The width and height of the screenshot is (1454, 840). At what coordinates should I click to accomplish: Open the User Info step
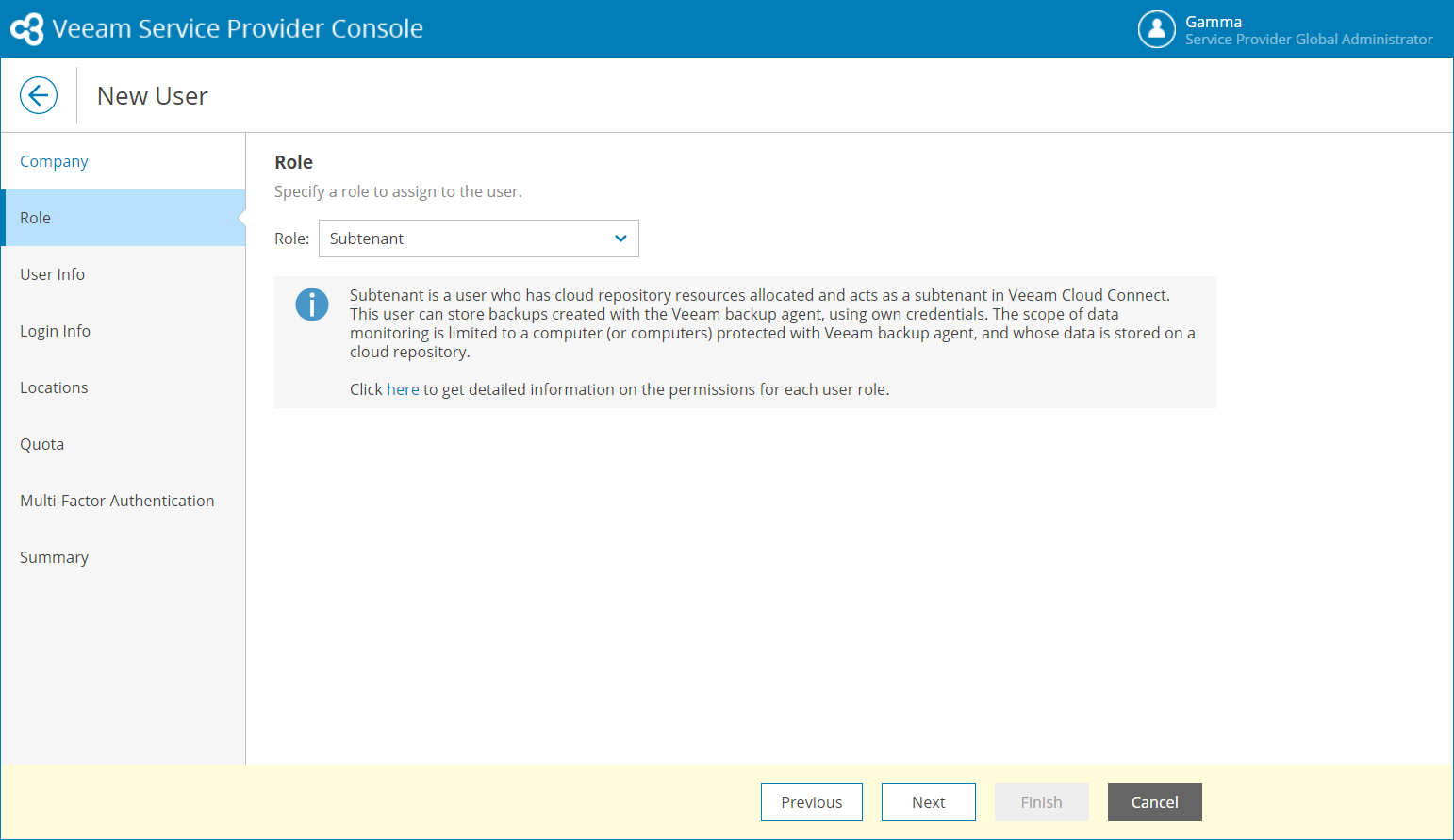point(53,274)
